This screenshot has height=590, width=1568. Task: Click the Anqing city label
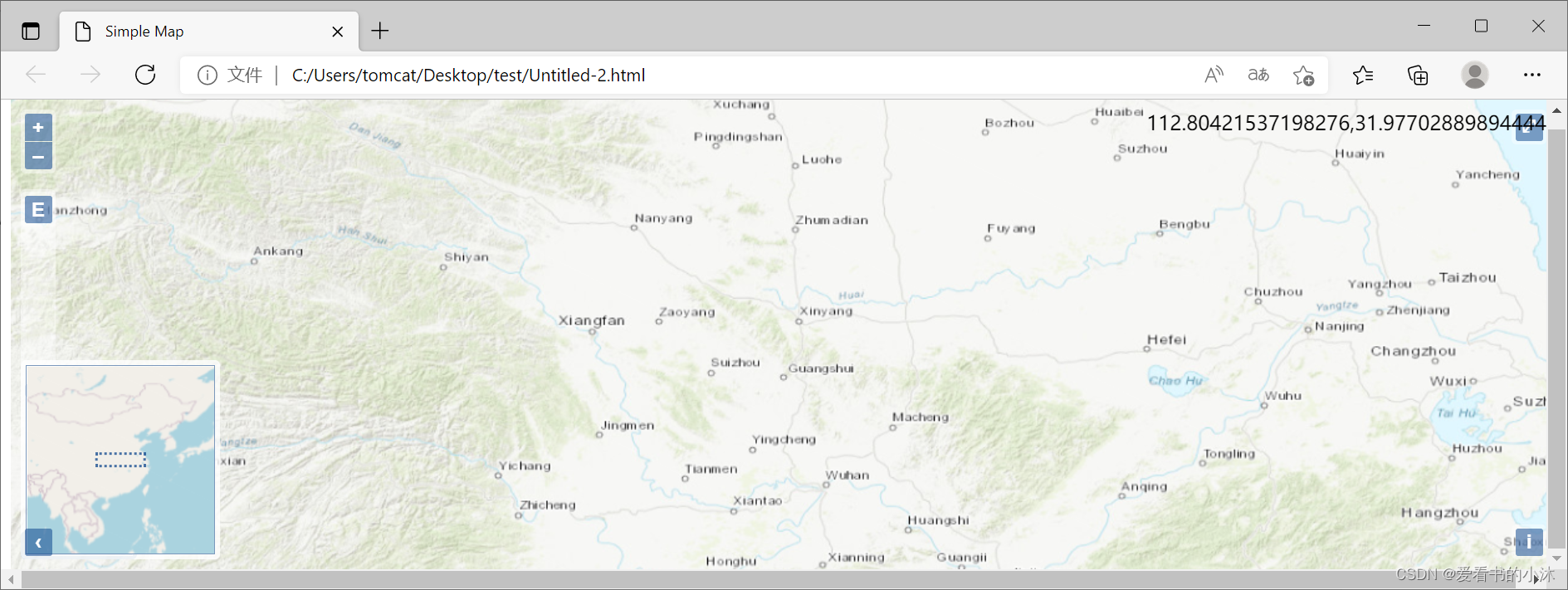point(1144,486)
